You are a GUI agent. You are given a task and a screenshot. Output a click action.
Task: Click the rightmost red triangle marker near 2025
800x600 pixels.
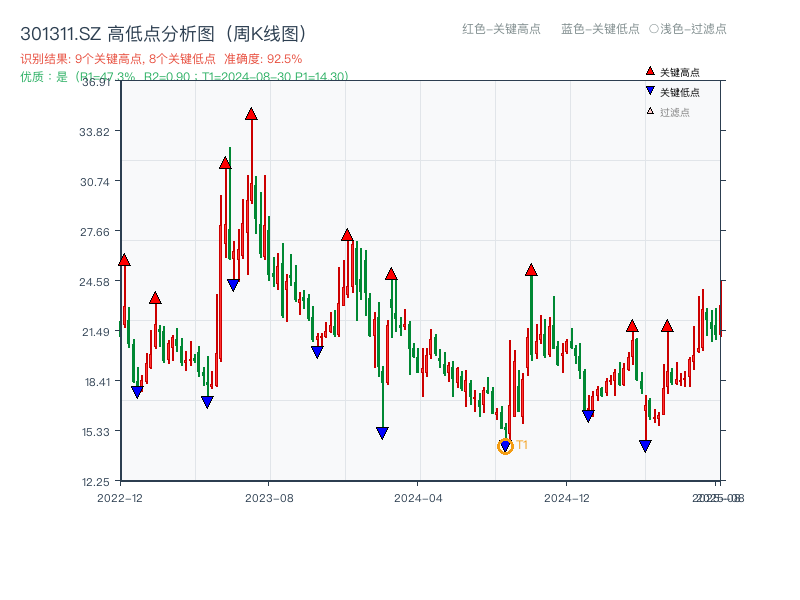click(x=667, y=325)
